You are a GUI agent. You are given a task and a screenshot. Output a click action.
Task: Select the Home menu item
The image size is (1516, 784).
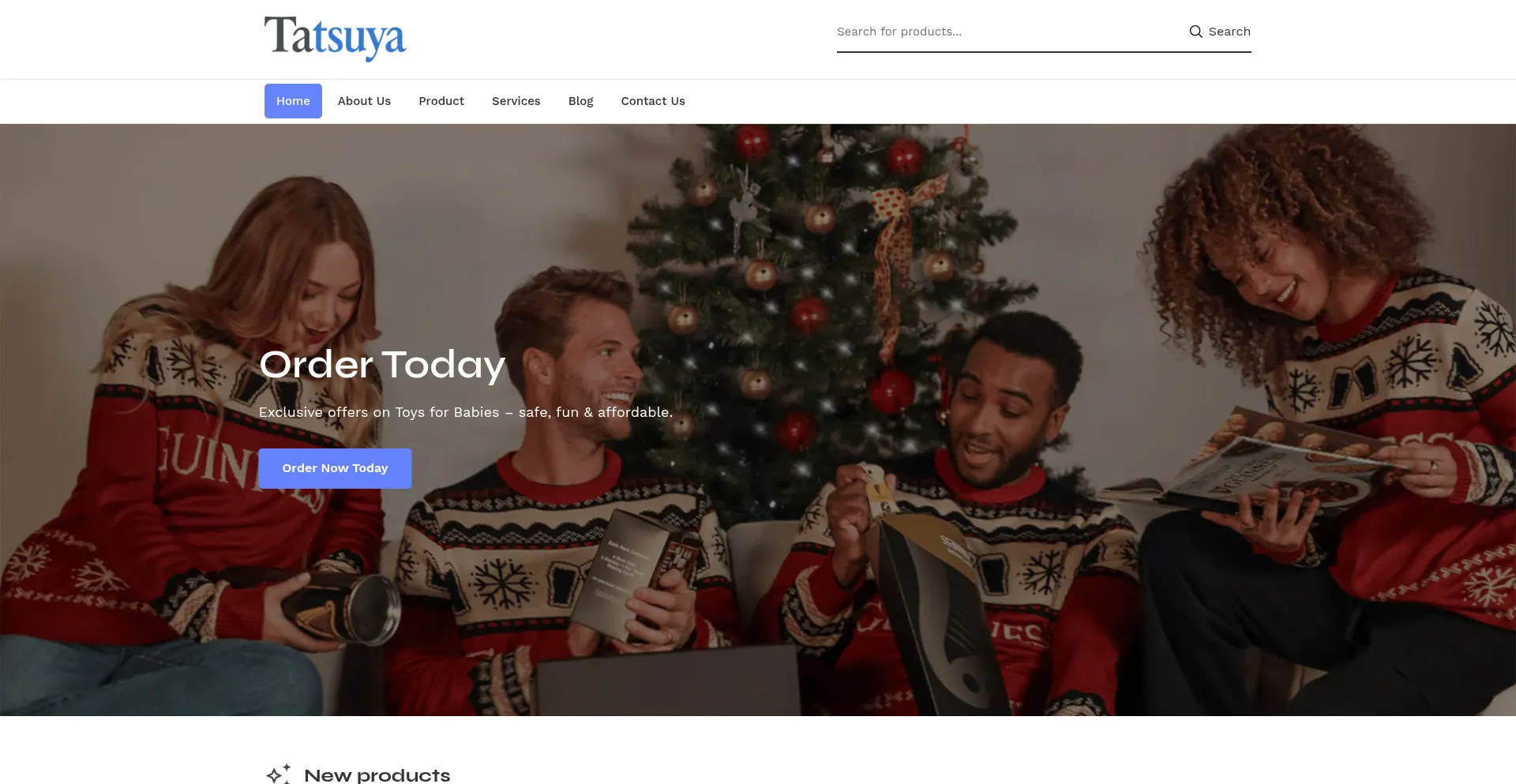pos(293,101)
